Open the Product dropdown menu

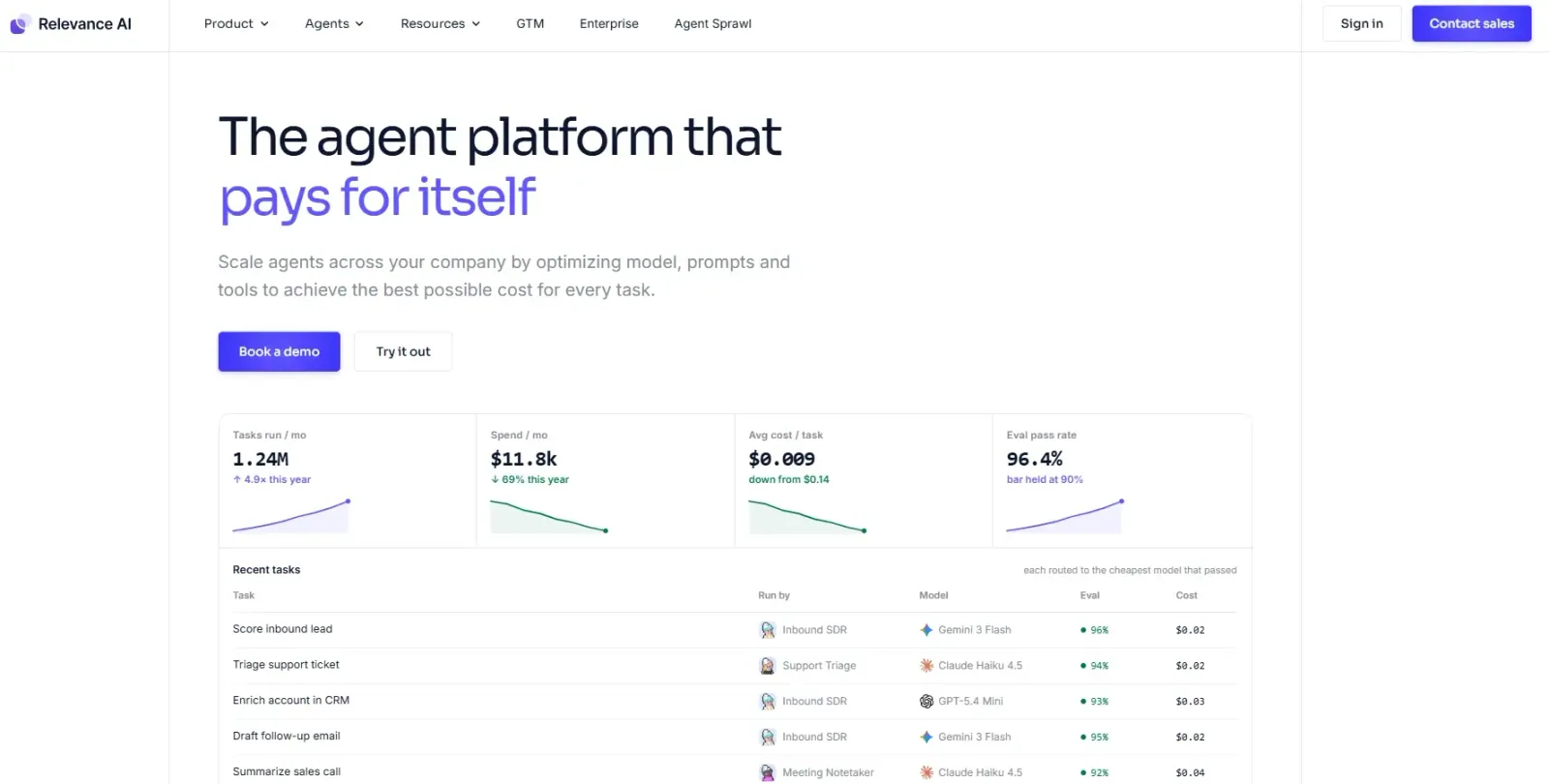coord(236,24)
